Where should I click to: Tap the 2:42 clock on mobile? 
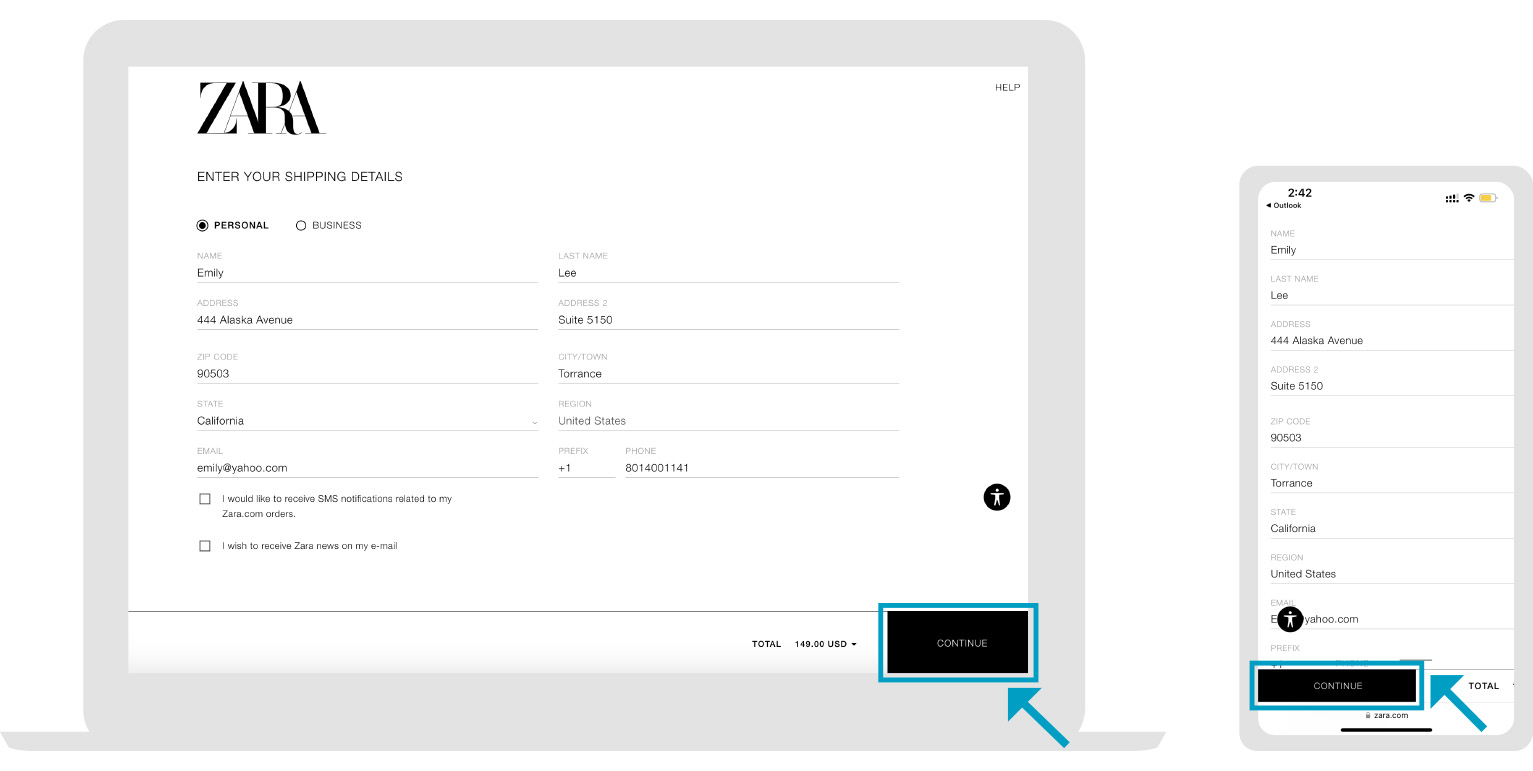(x=1299, y=193)
